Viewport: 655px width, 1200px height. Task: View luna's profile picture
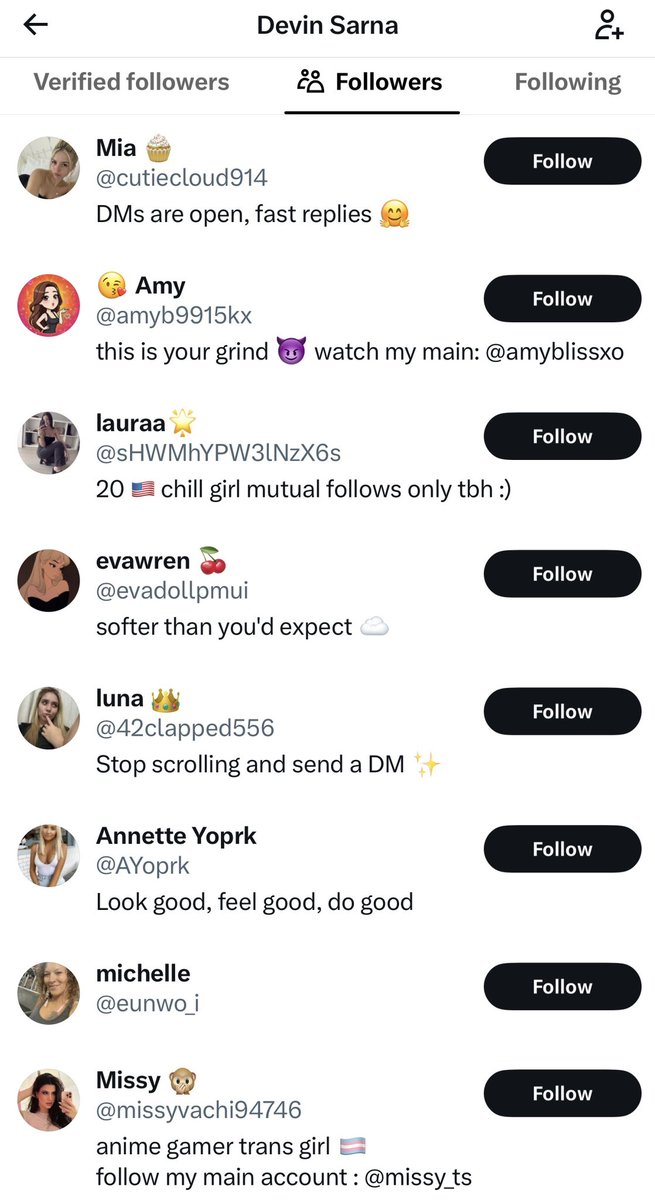[48, 718]
